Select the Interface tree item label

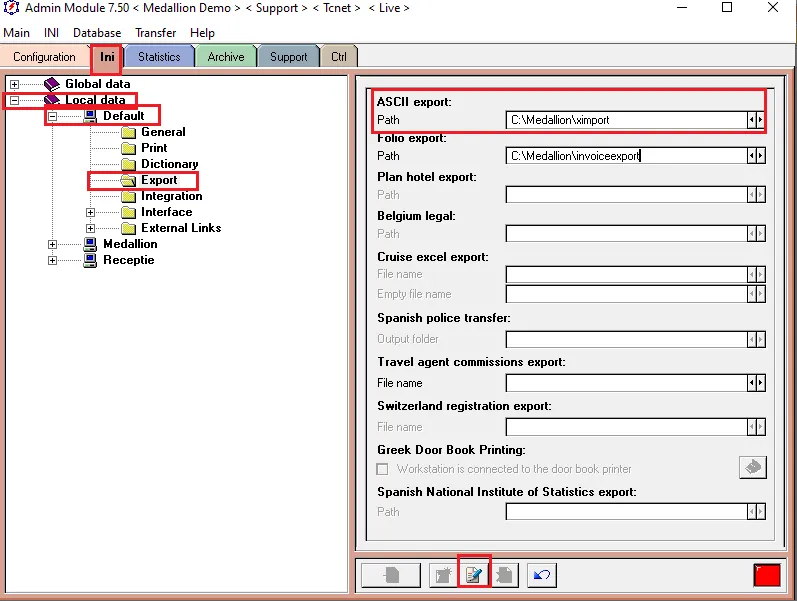point(167,212)
